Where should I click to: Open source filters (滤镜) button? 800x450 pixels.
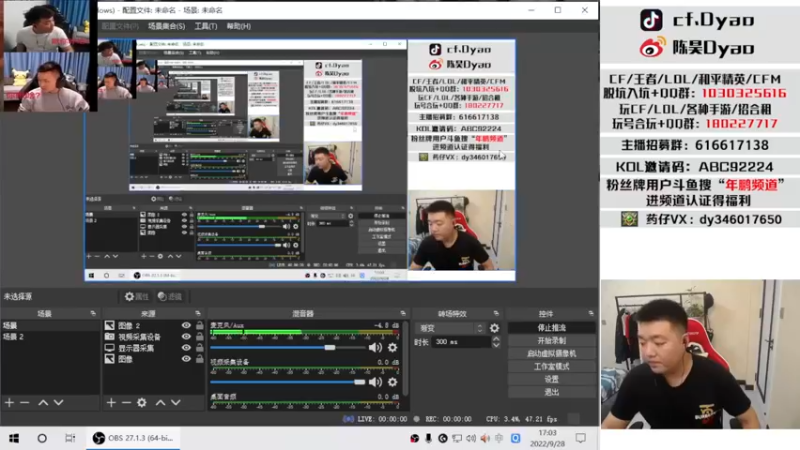coord(170,296)
